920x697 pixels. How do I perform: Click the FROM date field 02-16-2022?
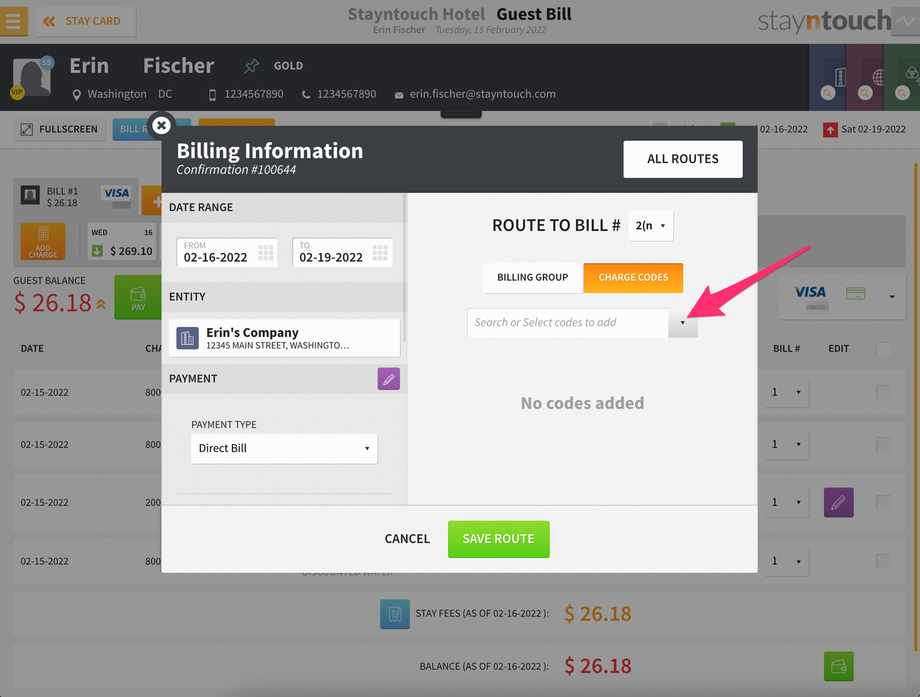pyautogui.click(x=226, y=252)
